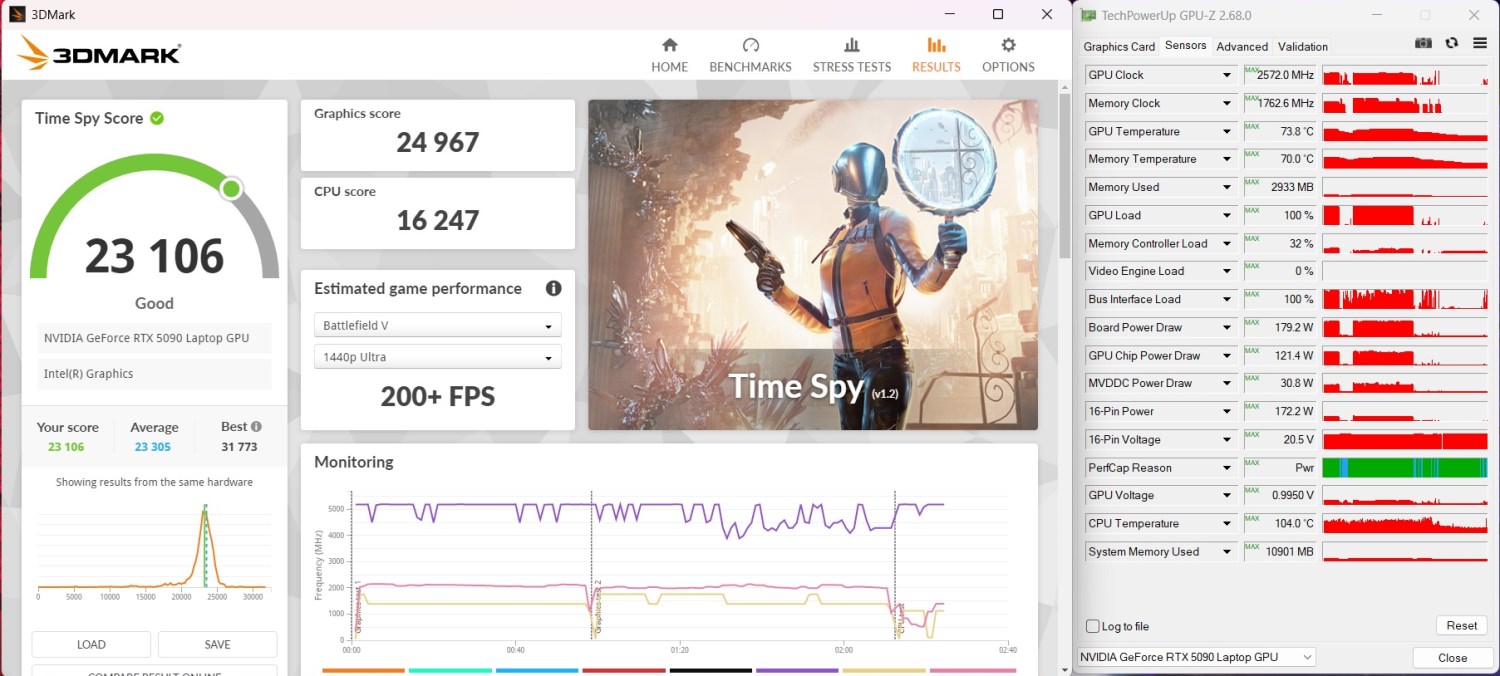Click the GPU Voltage MAX indicator
Viewport: 1500px width, 676px height.
click(x=1251, y=491)
